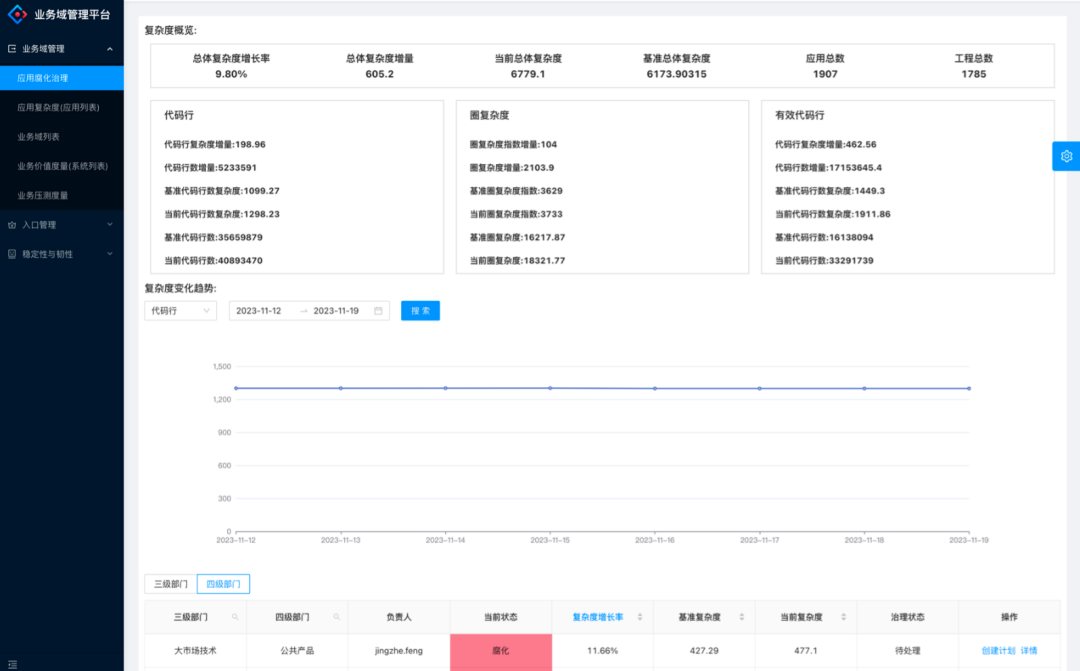Click the 工程总数 value 1785
The image size is (1080, 671).
point(974,74)
